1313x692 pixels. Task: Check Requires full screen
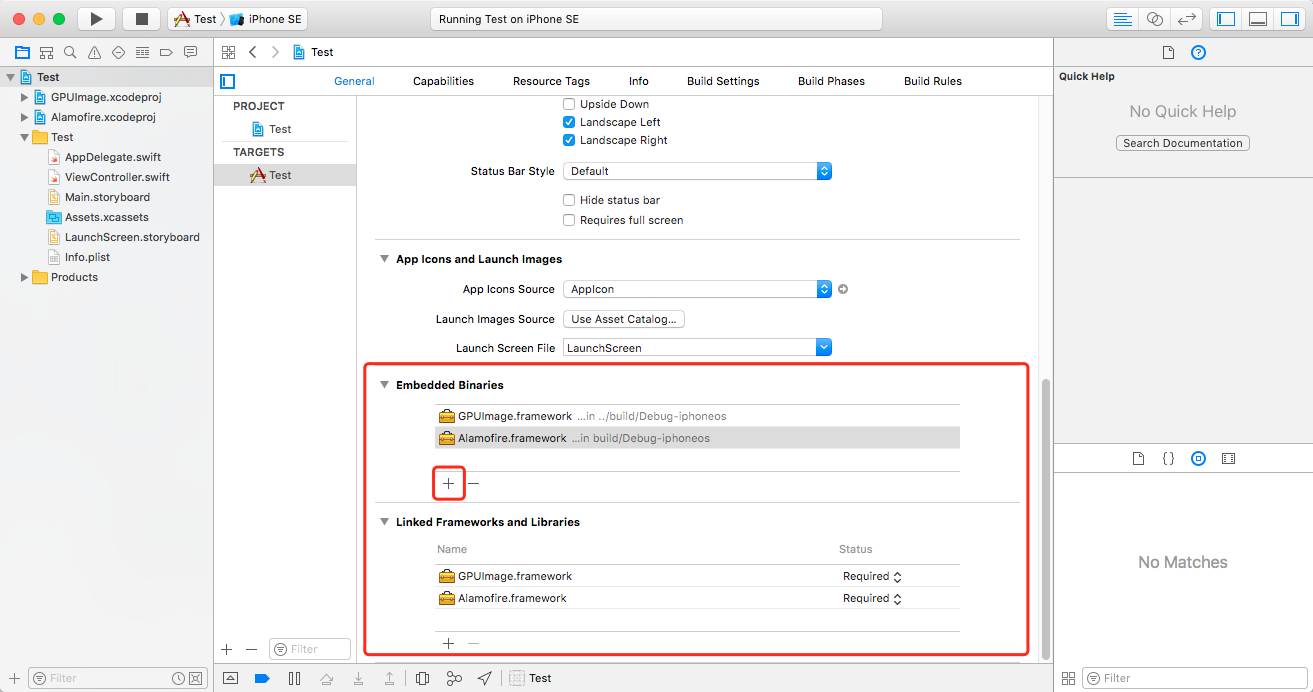coord(570,220)
